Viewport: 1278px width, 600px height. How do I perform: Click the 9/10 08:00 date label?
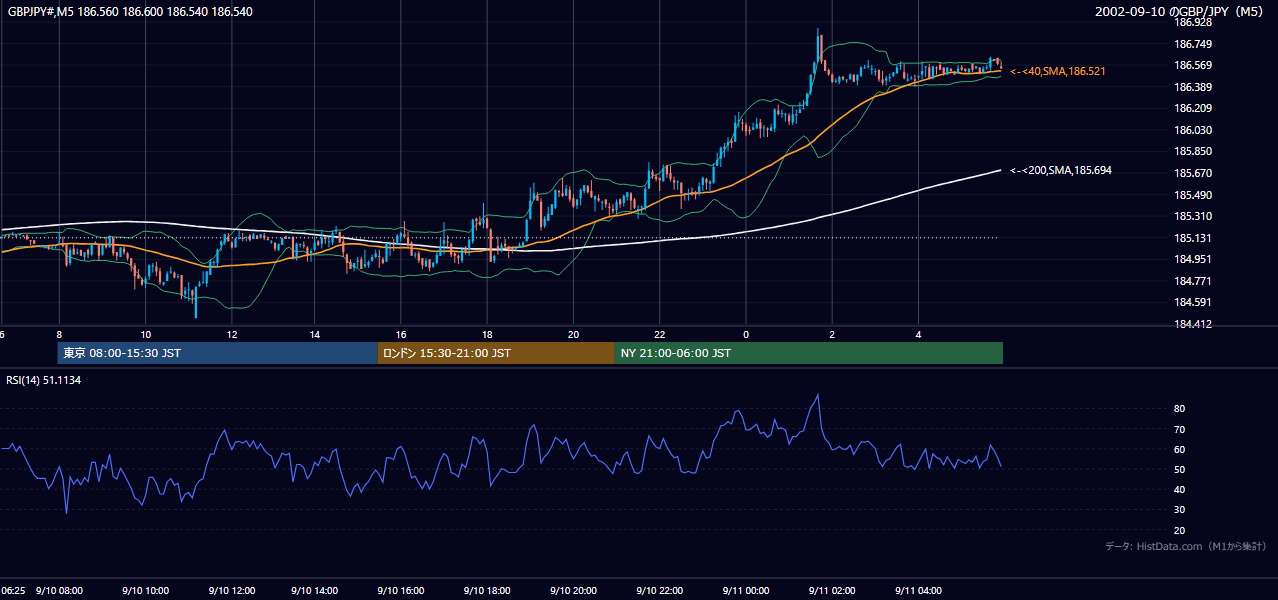pyautogui.click(x=59, y=591)
